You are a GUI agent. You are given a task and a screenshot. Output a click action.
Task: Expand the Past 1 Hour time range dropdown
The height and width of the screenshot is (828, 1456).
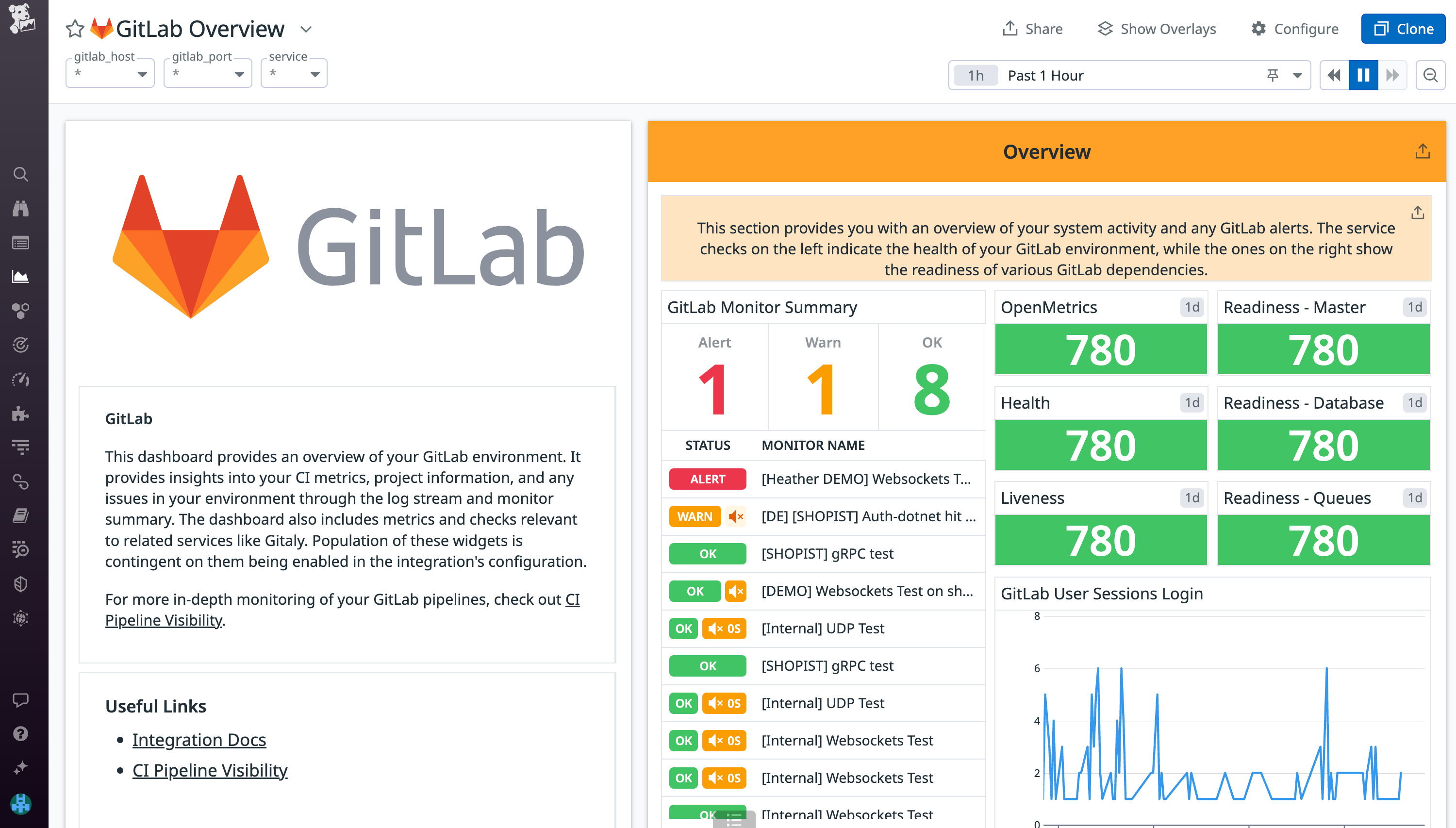point(1297,74)
